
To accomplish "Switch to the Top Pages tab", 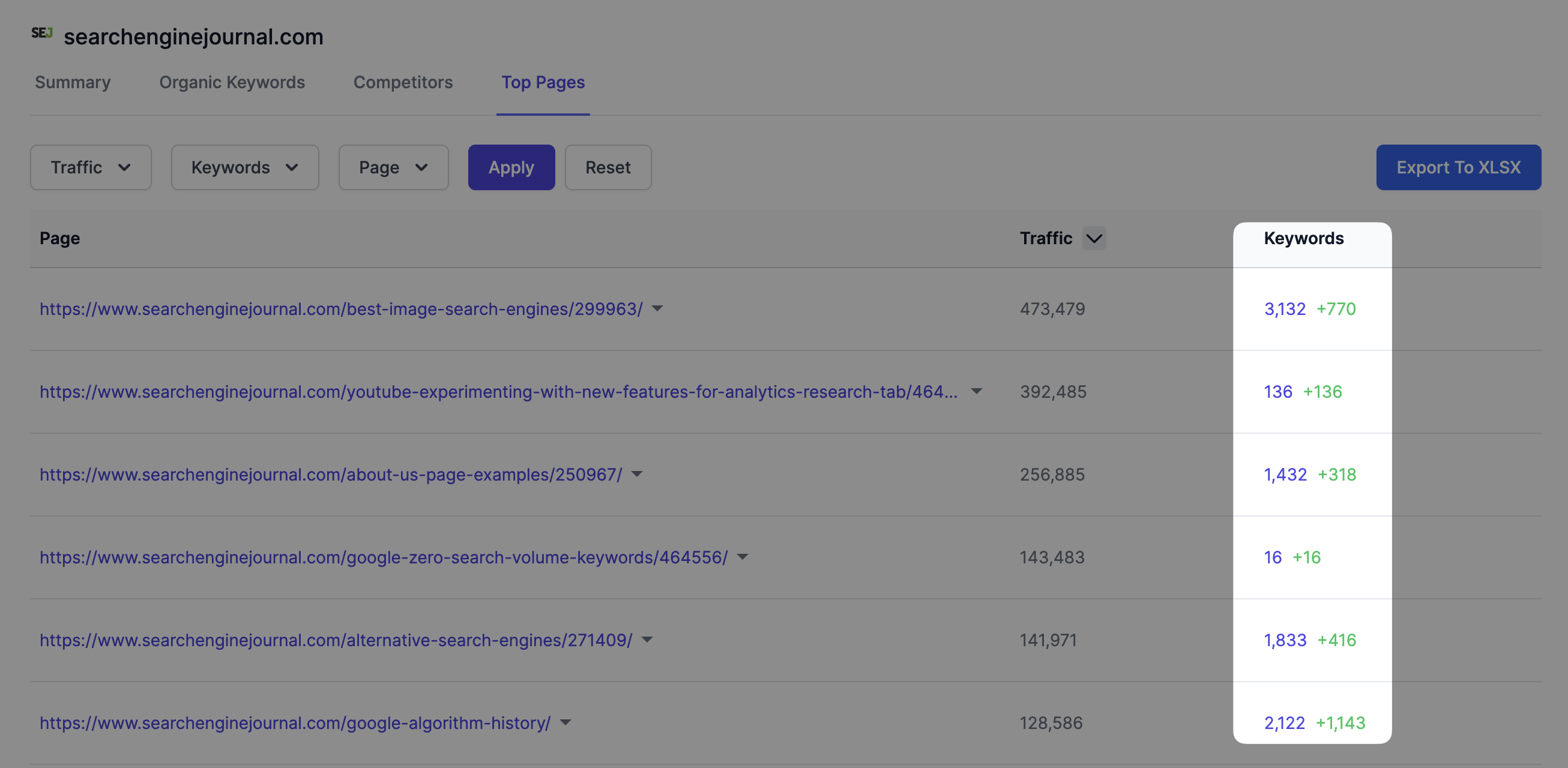I will pos(543,83).
